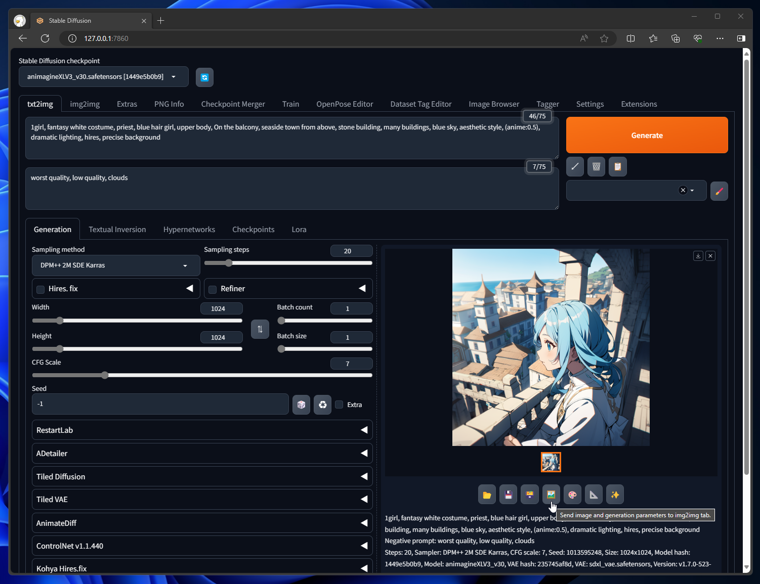Expand the Tiled Diffusion section
This screenshot has width=760, height=584.
(x=202, y=477)
